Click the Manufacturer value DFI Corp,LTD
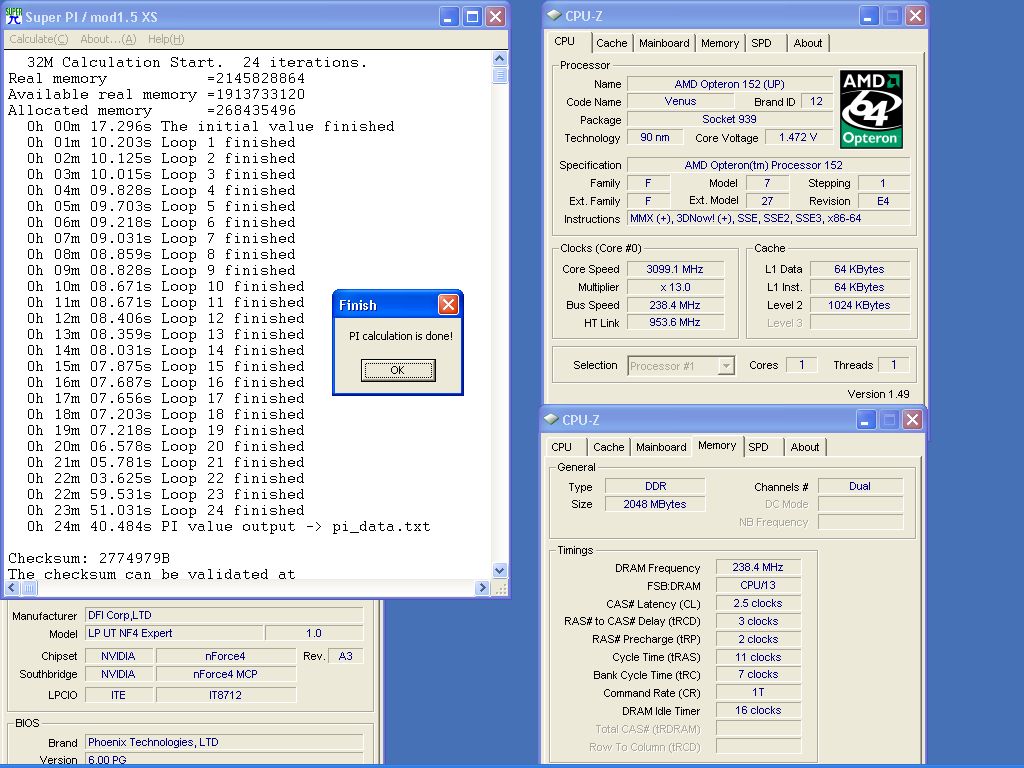 click(224, 615)
